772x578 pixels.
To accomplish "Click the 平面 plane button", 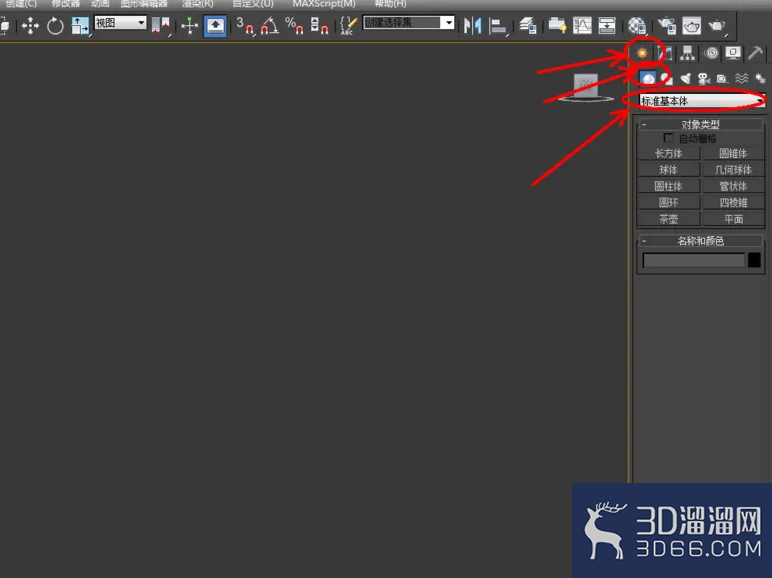I will click(x=733, y=219).
